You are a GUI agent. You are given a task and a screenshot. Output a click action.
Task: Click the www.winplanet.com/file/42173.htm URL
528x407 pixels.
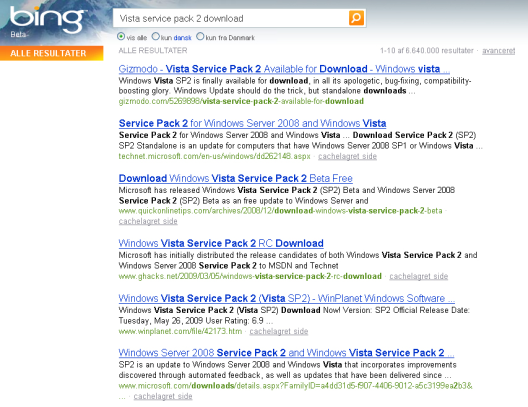click(180, 331)
